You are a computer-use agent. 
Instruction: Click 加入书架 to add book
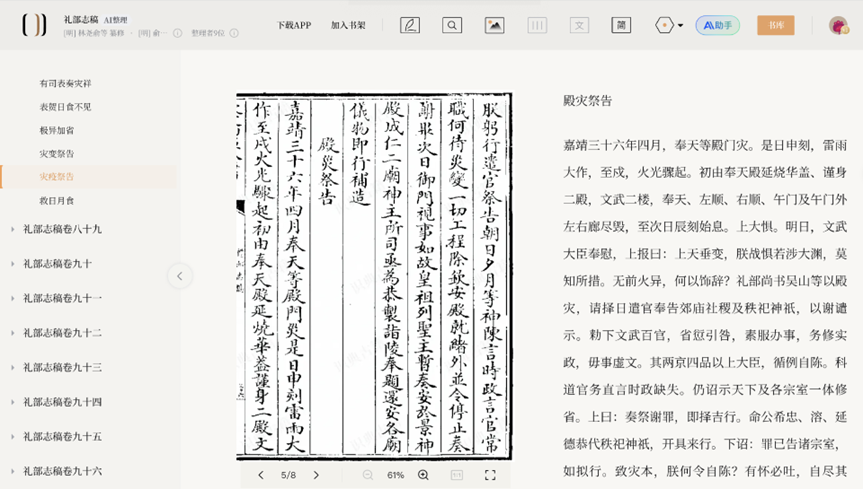348,25
